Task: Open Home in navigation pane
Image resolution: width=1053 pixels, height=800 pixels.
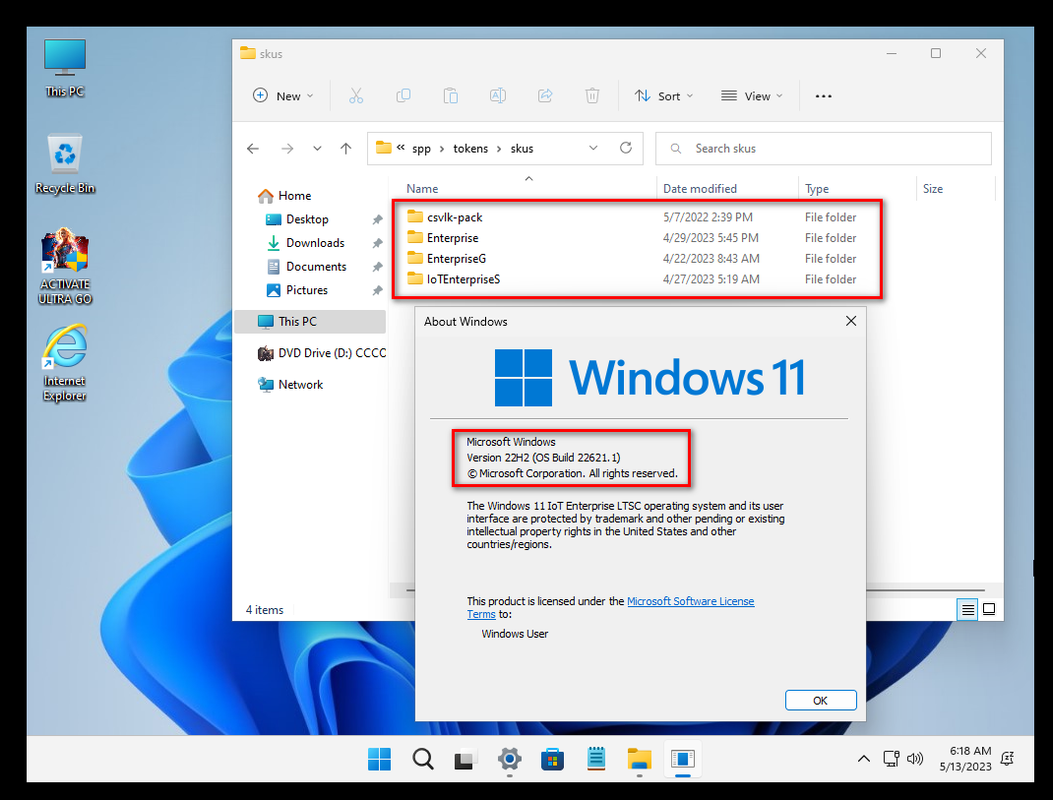Action: [x=294, y=195]
